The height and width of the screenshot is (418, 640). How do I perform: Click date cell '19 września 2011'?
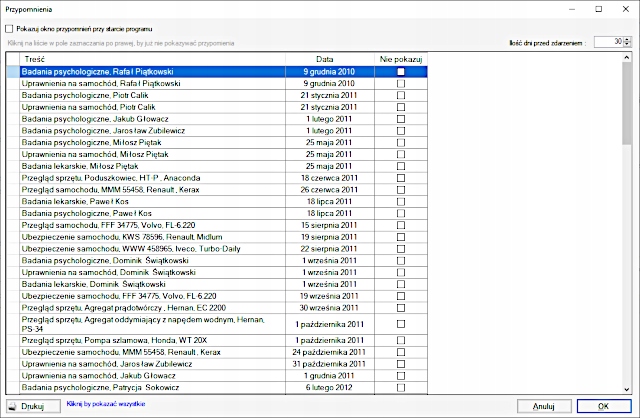[330, 296]
